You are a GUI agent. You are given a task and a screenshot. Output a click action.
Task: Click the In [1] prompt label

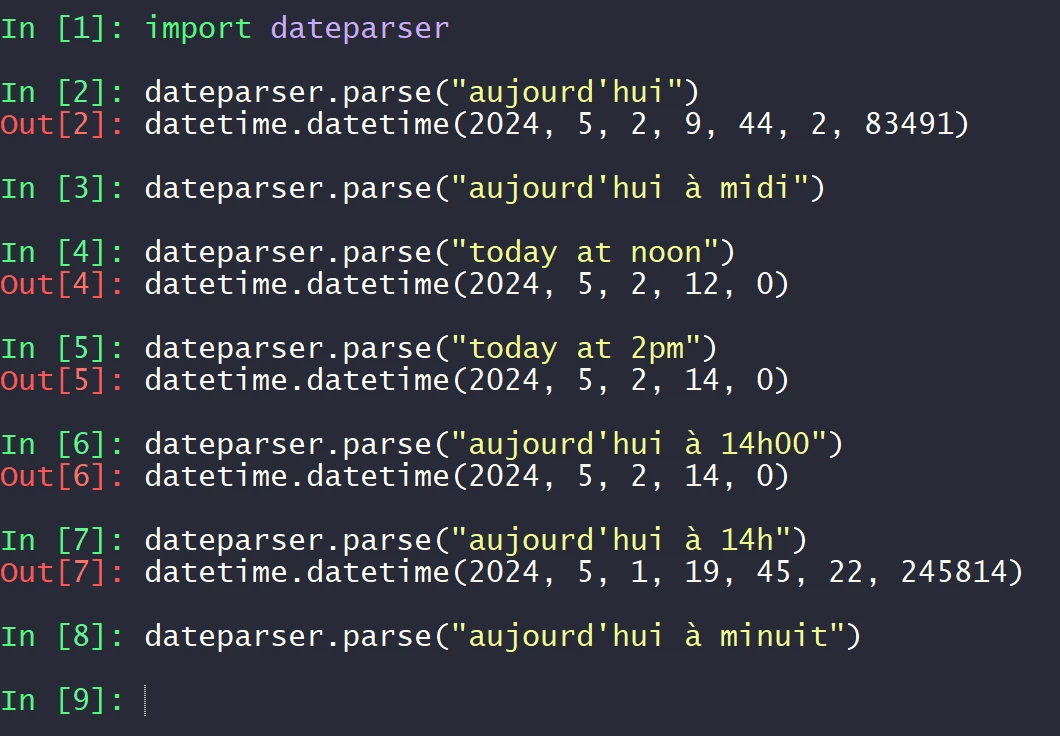click(x=62, y=28)
